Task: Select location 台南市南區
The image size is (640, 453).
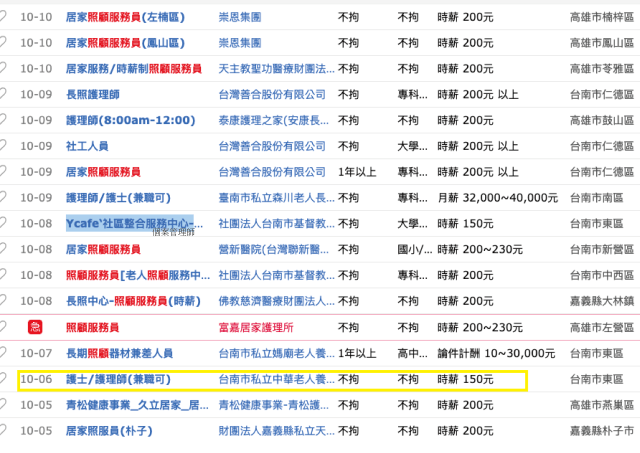Action: coord(597,198)
